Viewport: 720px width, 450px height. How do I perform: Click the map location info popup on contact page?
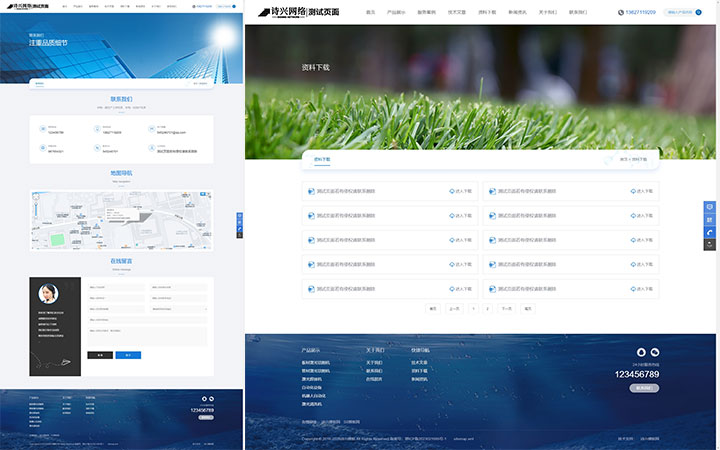[122, 215]
